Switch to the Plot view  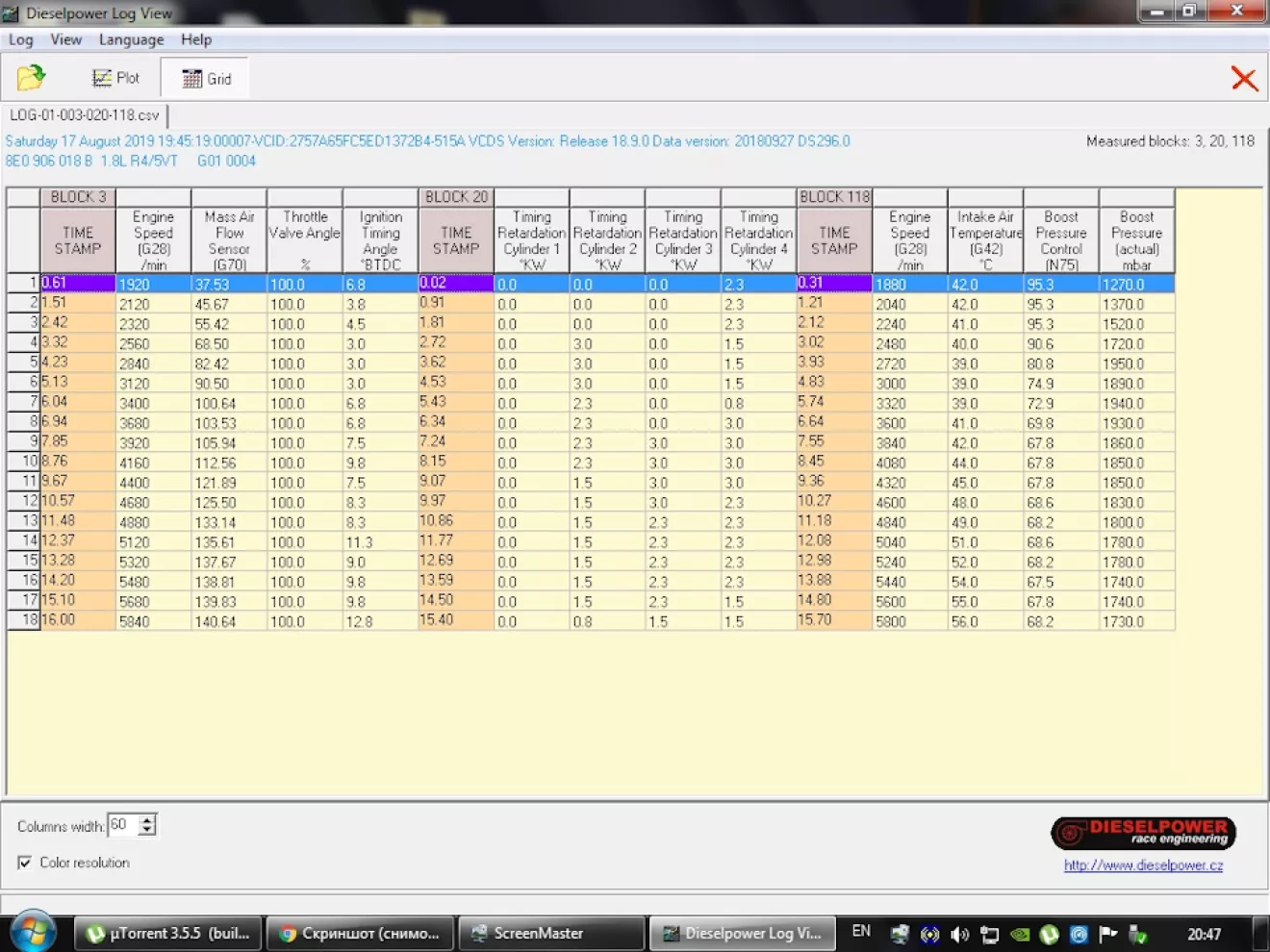point(115,78)
